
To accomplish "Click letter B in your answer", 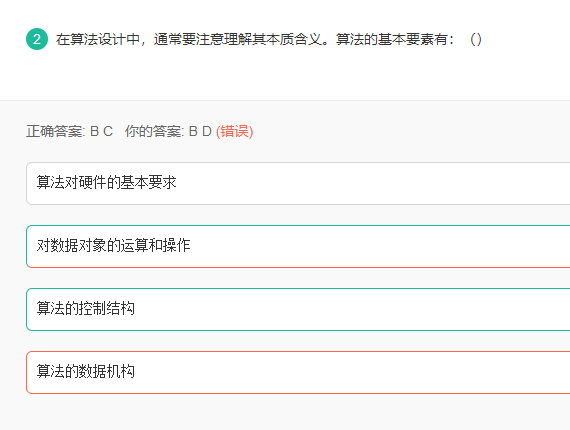I will click(x=193, y=131).
